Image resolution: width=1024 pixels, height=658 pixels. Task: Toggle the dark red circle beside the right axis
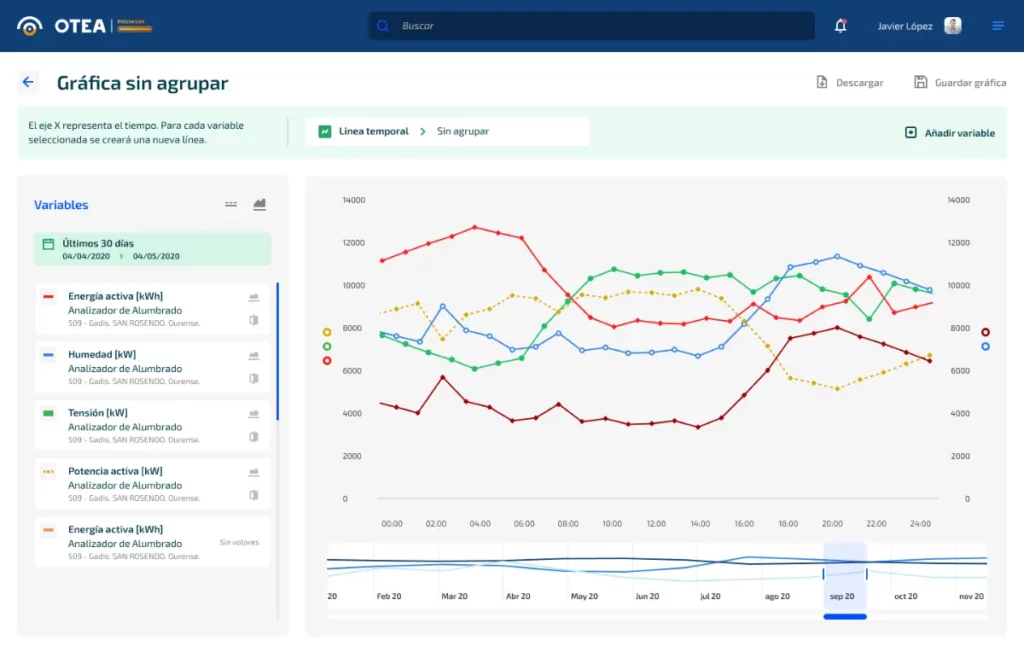985,332
